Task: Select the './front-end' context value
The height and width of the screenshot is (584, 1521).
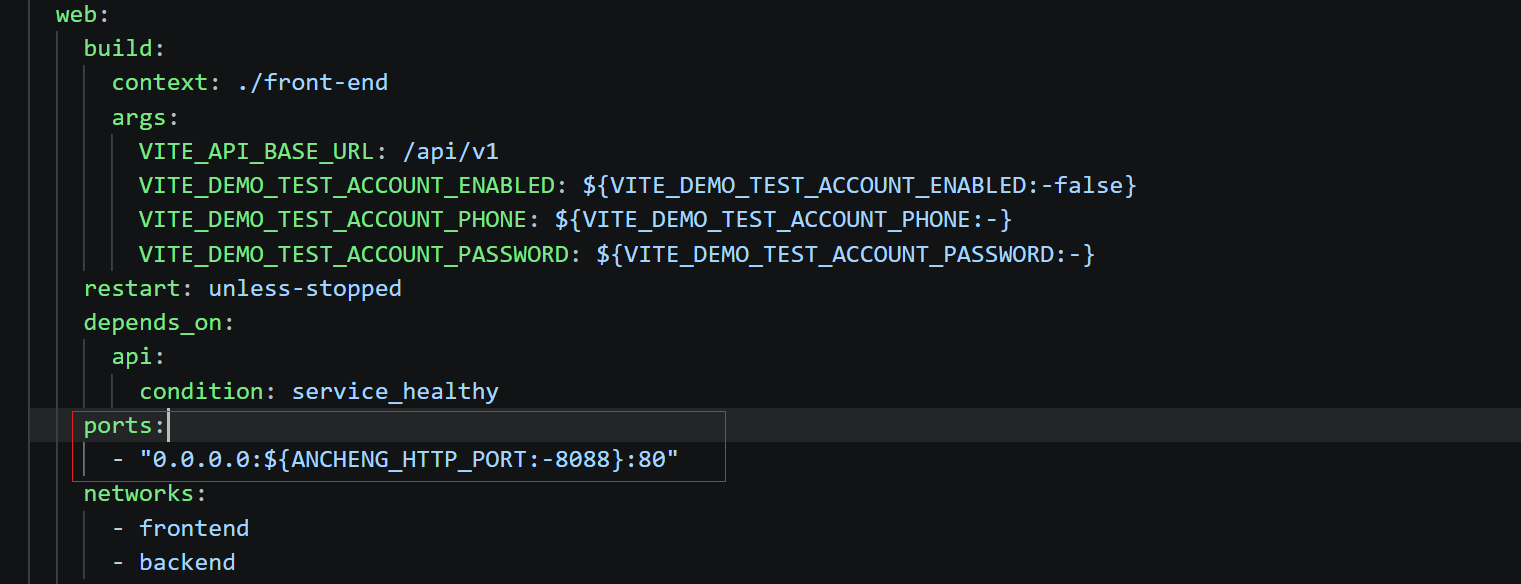Action: 313,83
